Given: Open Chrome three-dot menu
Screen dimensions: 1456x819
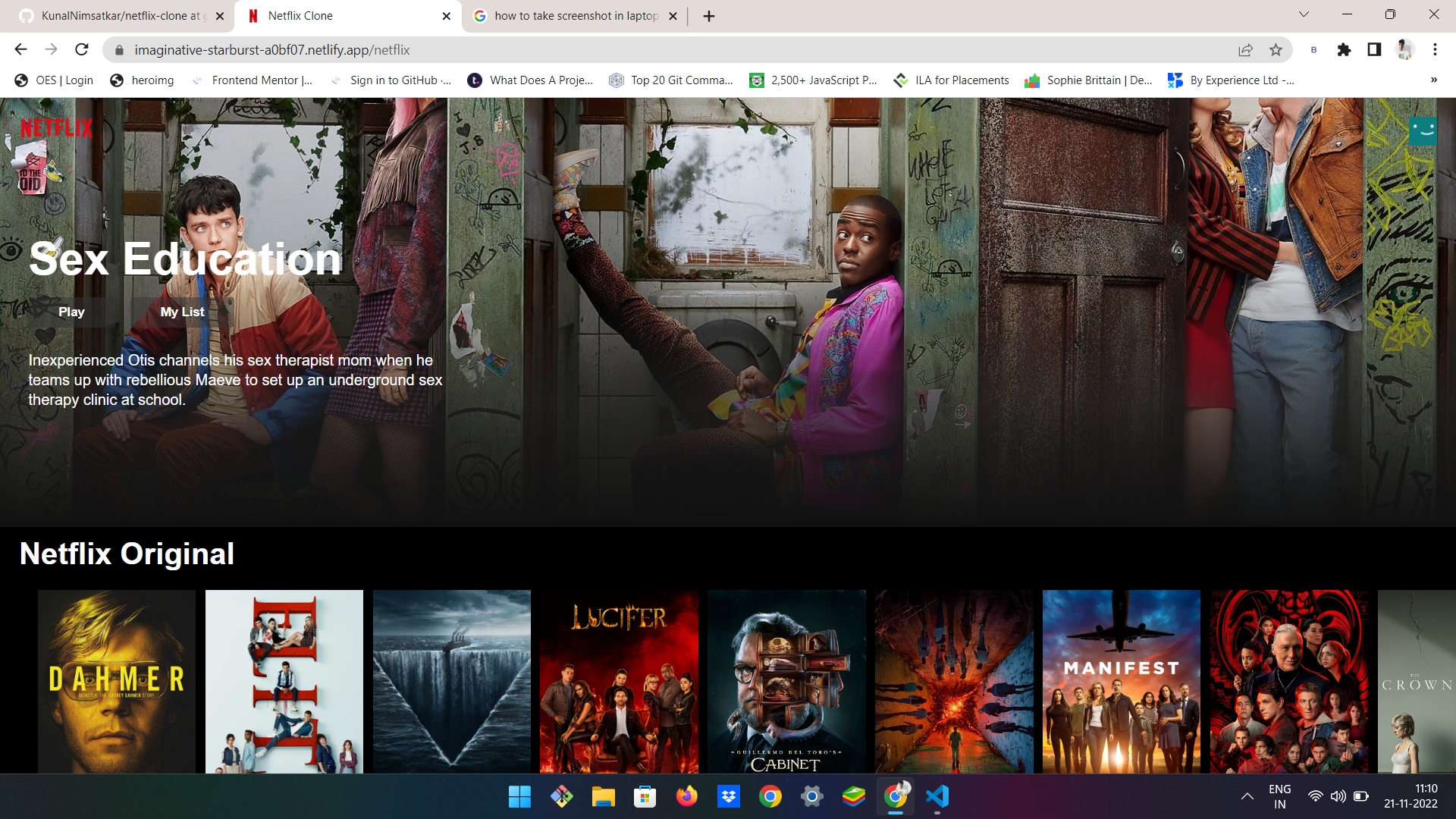Looking at the screenshot, I should point(1435,50).
